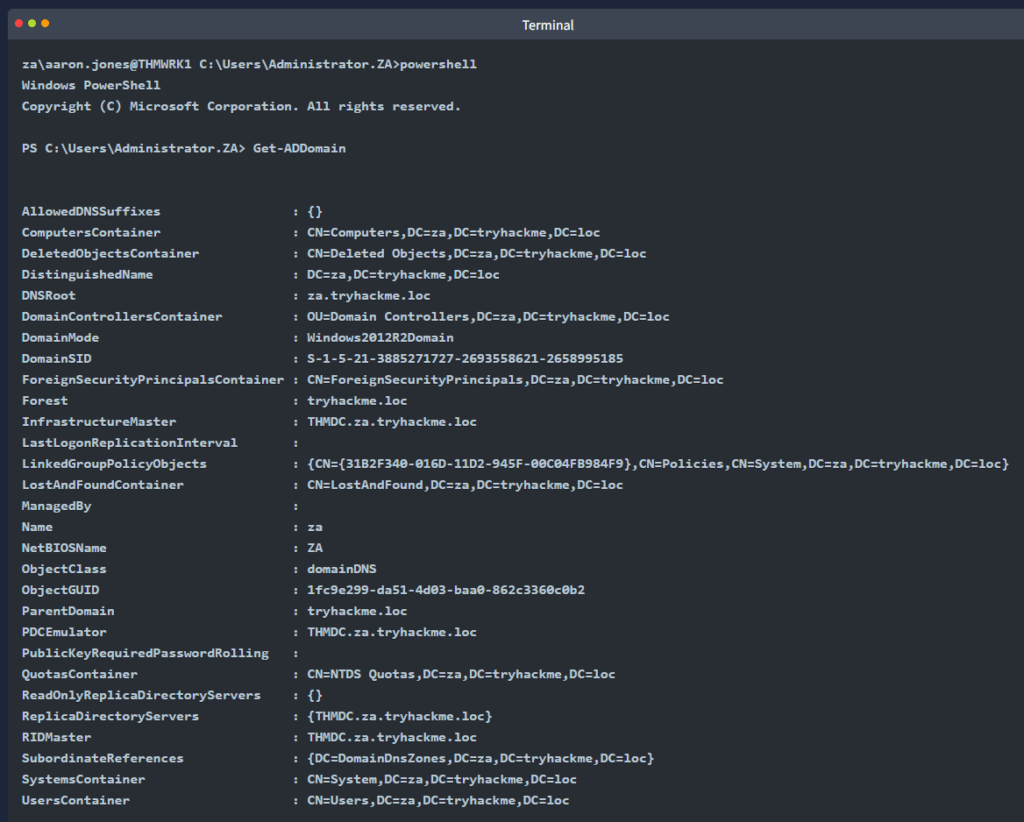The image size is (1024, 822).
Task: Click the Windows2012R2Domain value
Action: click(380, 338)
